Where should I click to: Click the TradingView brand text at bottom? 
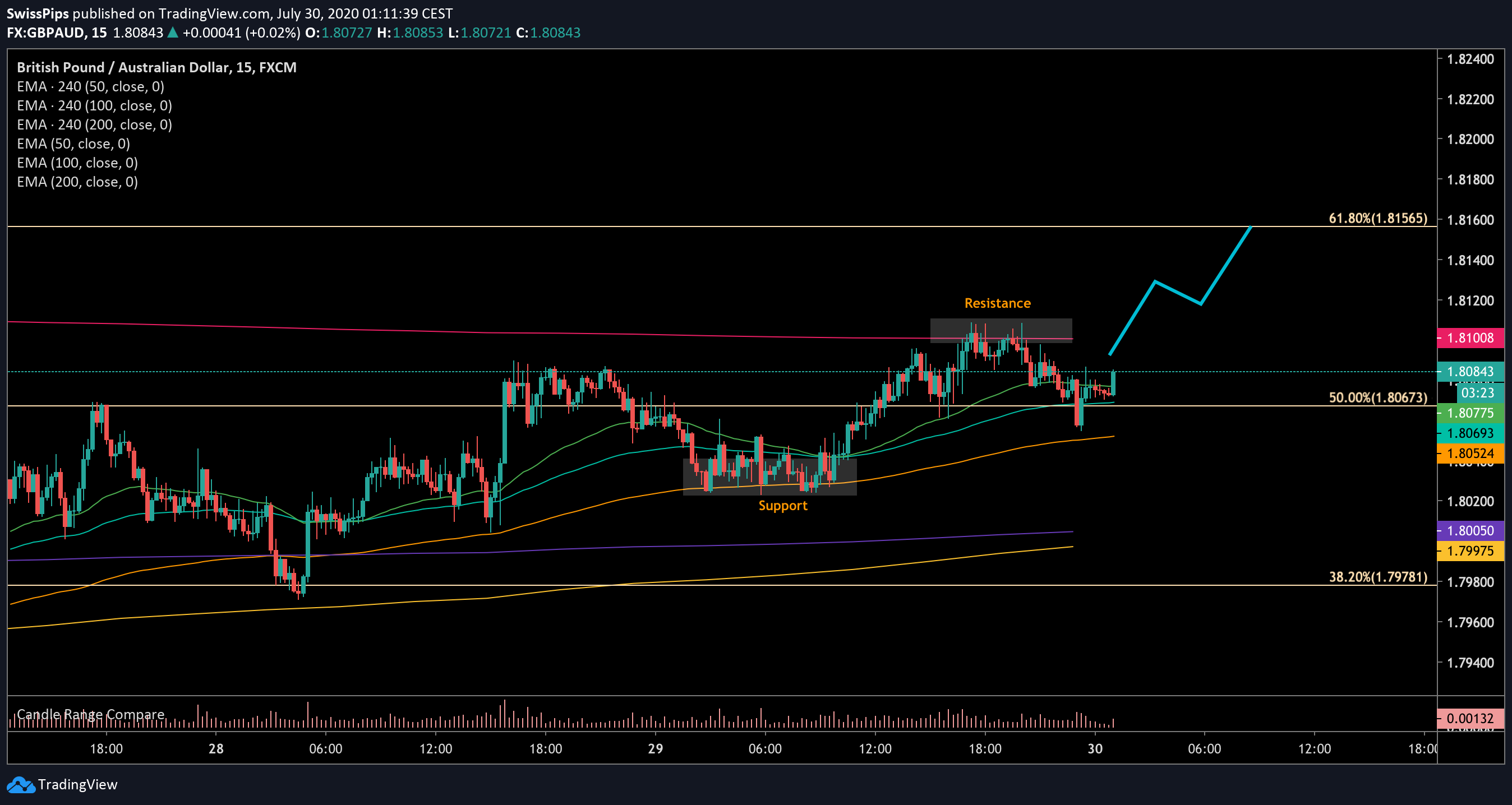tap(77, 784)
